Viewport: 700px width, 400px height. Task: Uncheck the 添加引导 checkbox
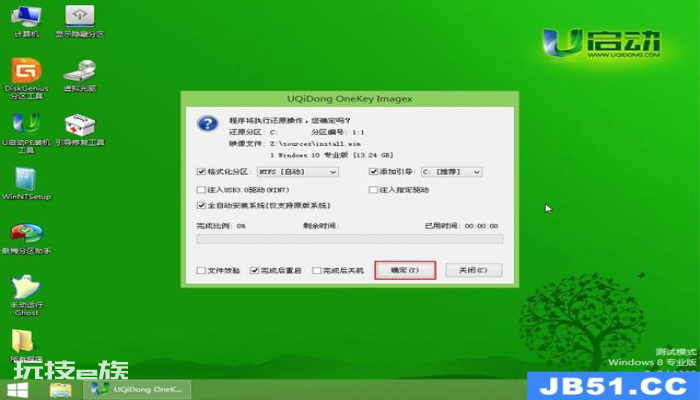pyautogui.click(x=373, y=171)
